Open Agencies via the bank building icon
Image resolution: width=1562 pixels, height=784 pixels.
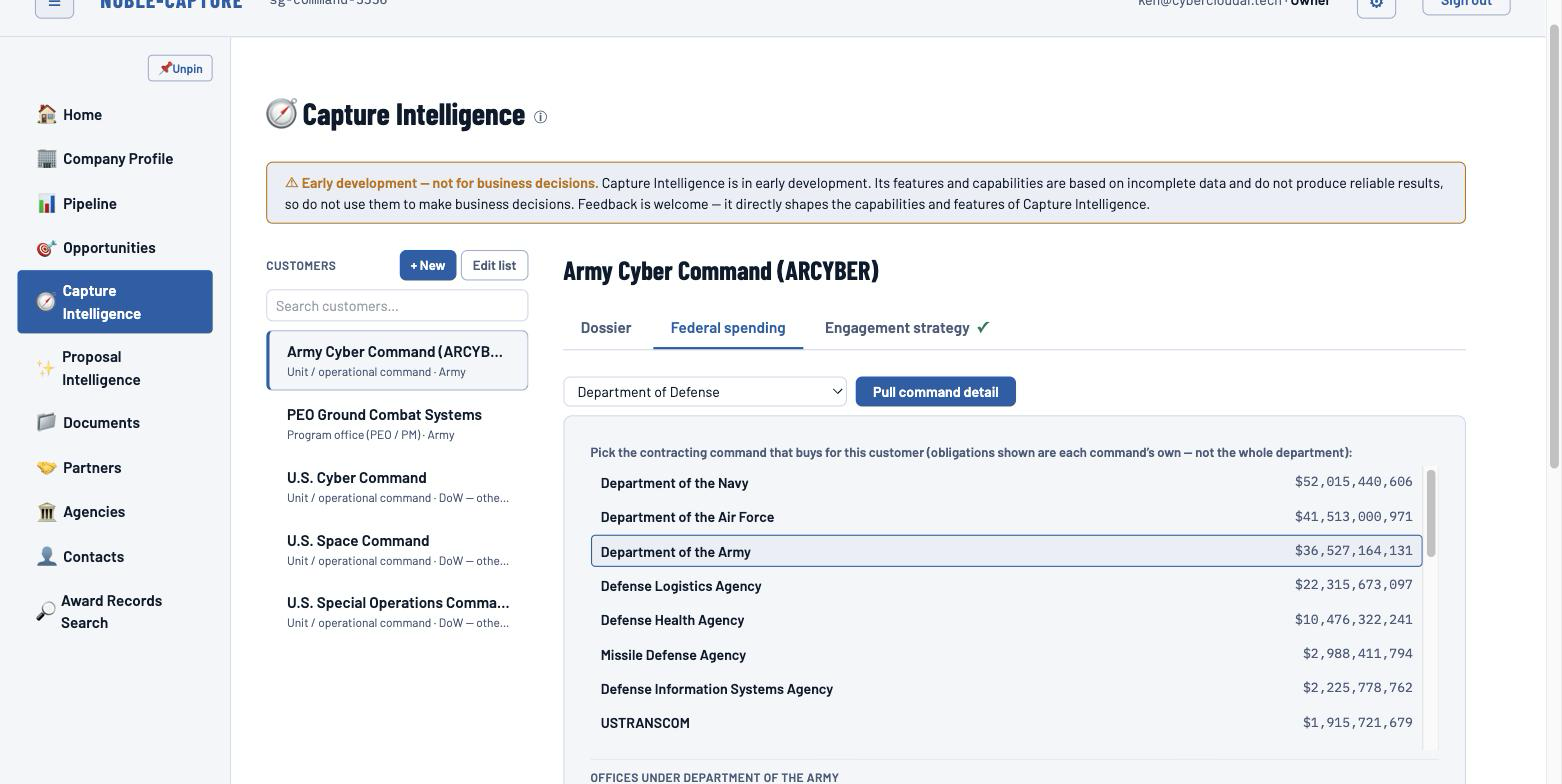pyautogui.click(x=46, y=512)
